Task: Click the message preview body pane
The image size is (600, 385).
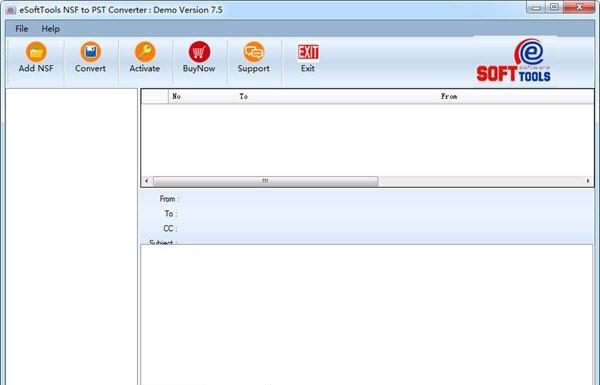Action: coord(367,315)
